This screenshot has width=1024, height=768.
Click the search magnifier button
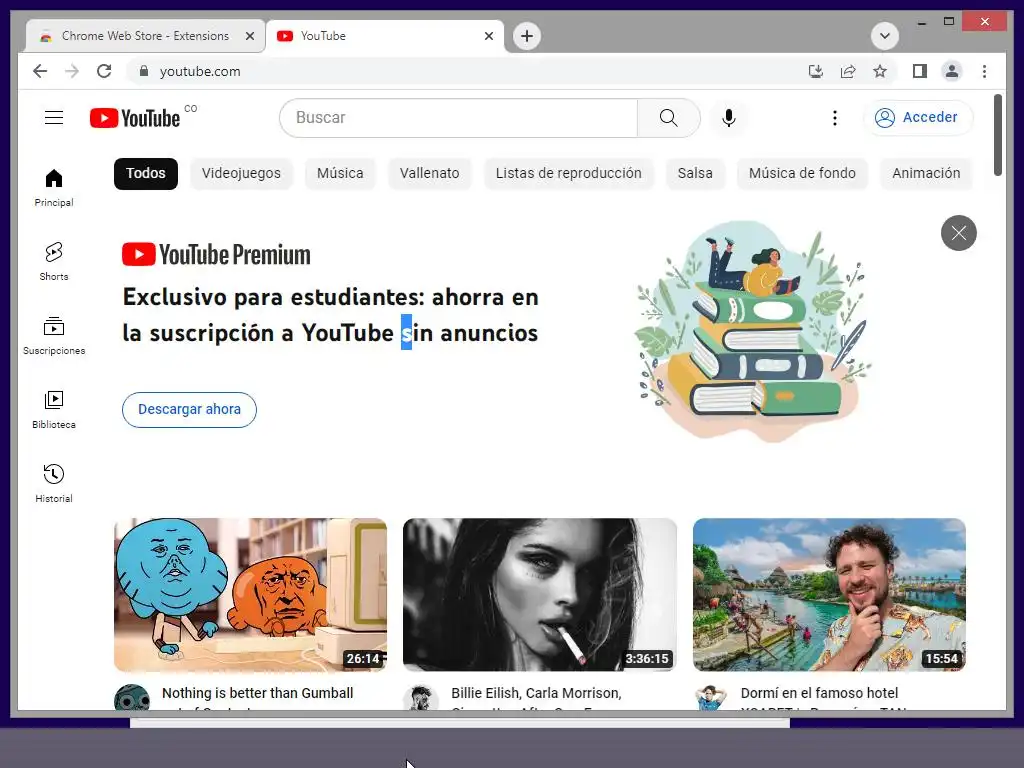(669, 118)
